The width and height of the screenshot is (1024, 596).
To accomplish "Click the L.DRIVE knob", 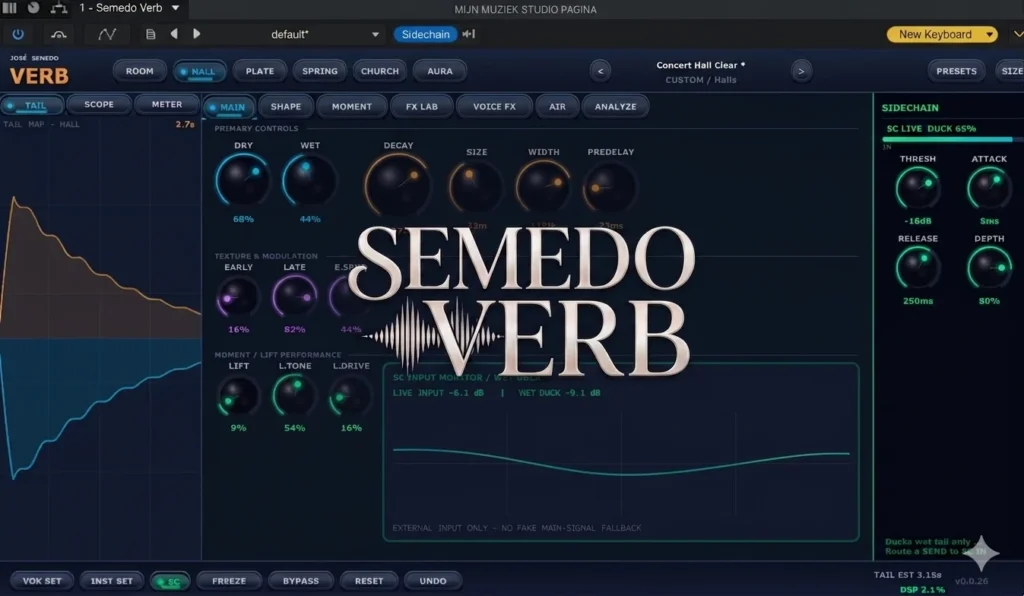I will [x=351, y=396].
